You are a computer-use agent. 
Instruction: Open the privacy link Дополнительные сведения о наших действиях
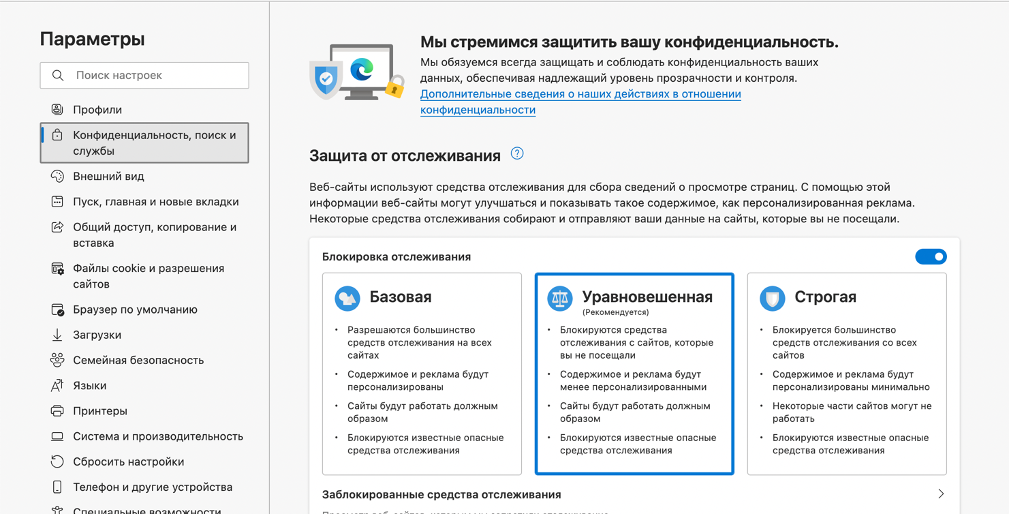click(x=580, y=102)
